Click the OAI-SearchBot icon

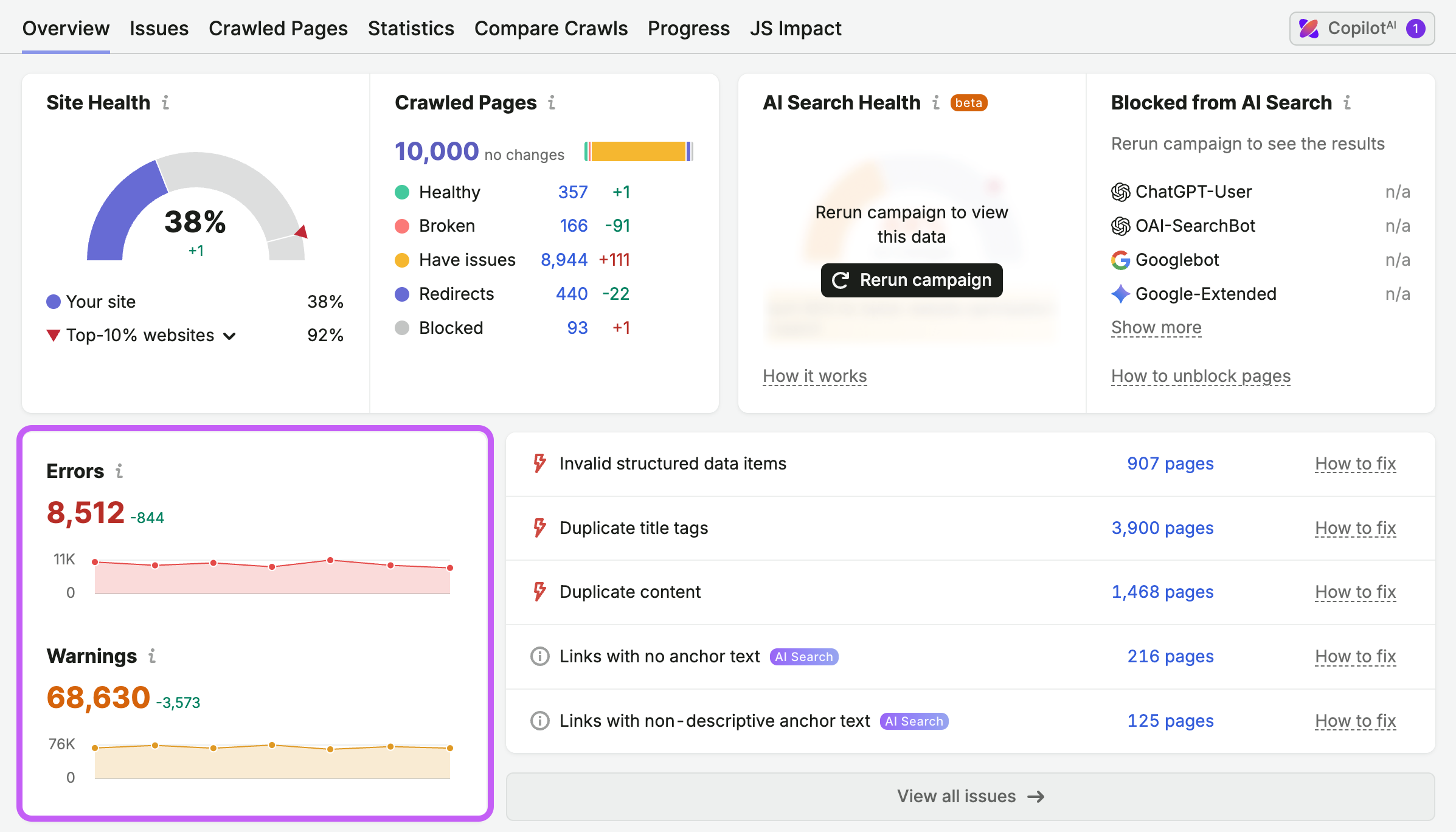tap(1120, 226)
